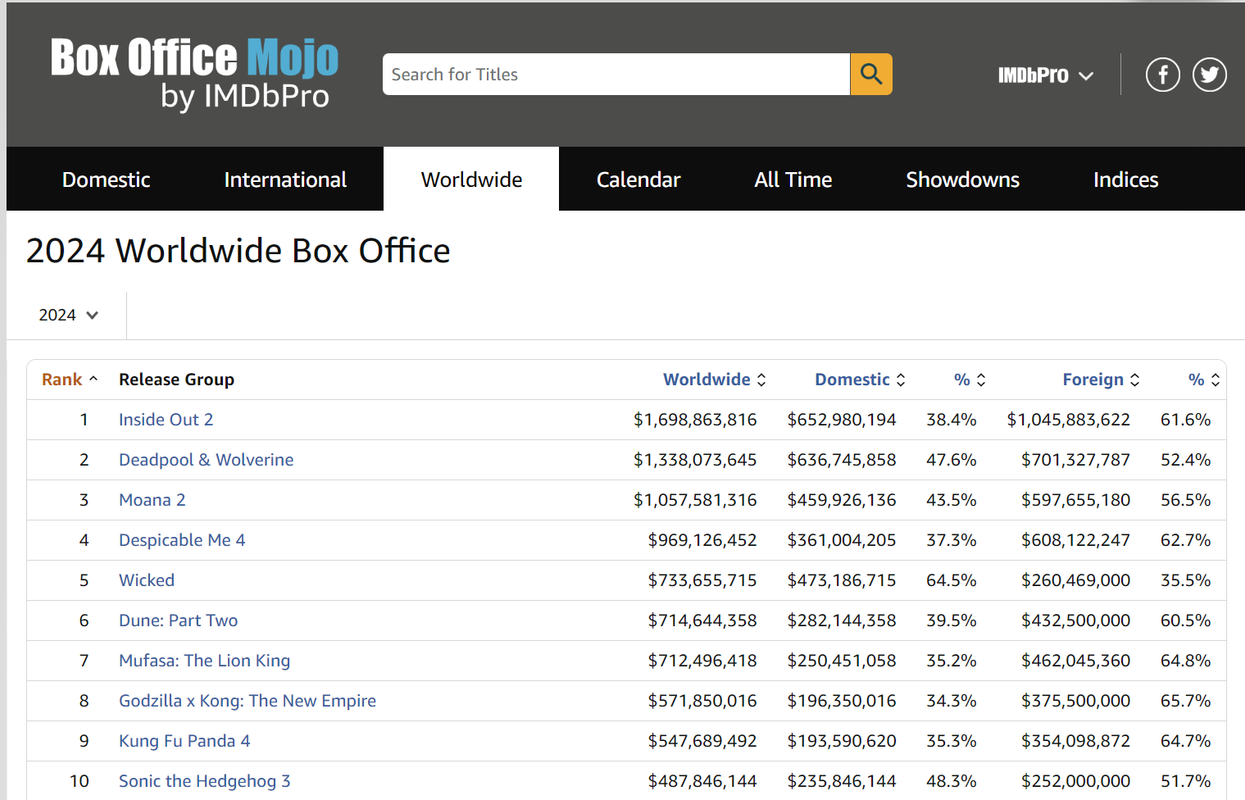Screen dimensions: 1245x800
Task: Select worldwide gross $733,655,715
Action: 703,580
